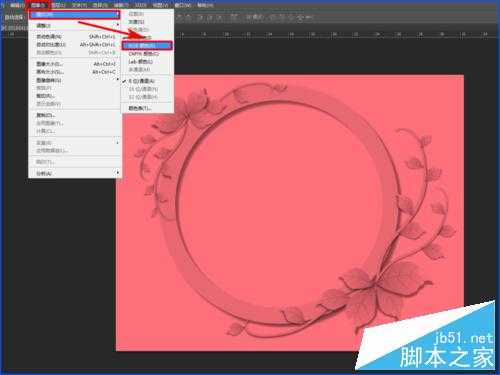Expand the 分析 submenu entry
The height and width of the screenshot is (375, 500).
click(74, 173)
